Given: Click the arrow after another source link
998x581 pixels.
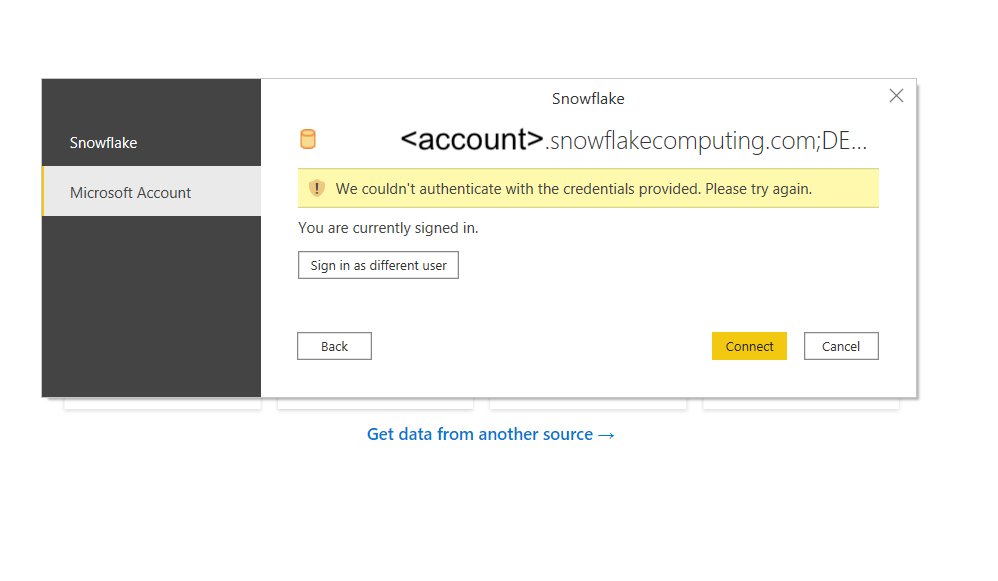Looking at the screenshot, I should (x=607, y=435).
